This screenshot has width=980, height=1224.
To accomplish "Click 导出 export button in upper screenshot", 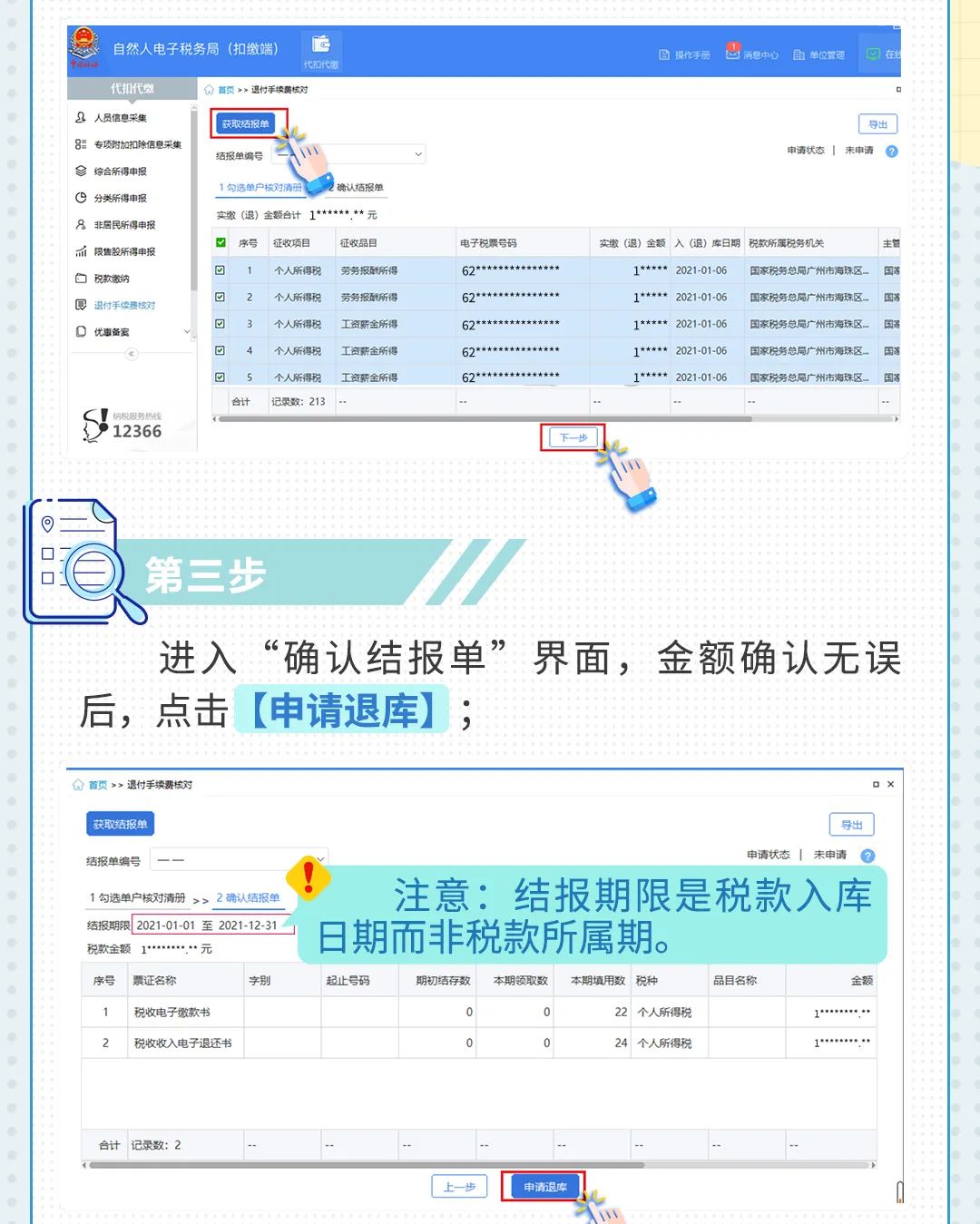I will (877, 124).
